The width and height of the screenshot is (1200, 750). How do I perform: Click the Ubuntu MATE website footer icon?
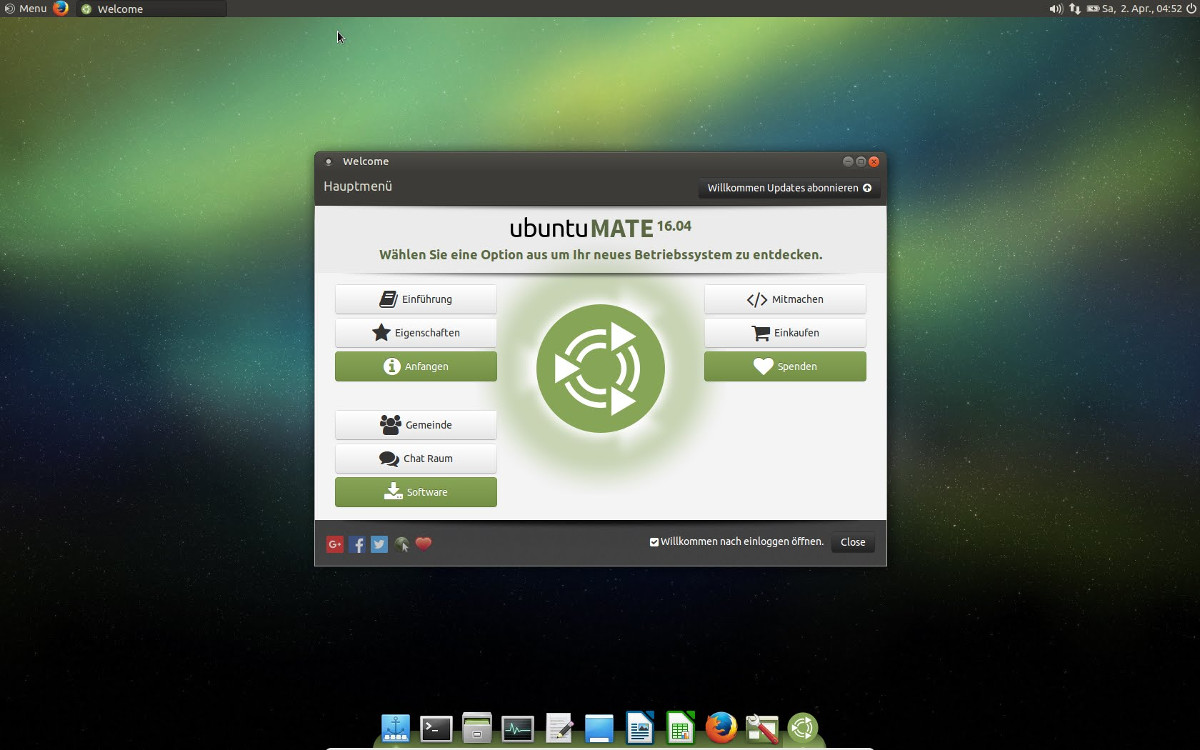pos(401,544)
